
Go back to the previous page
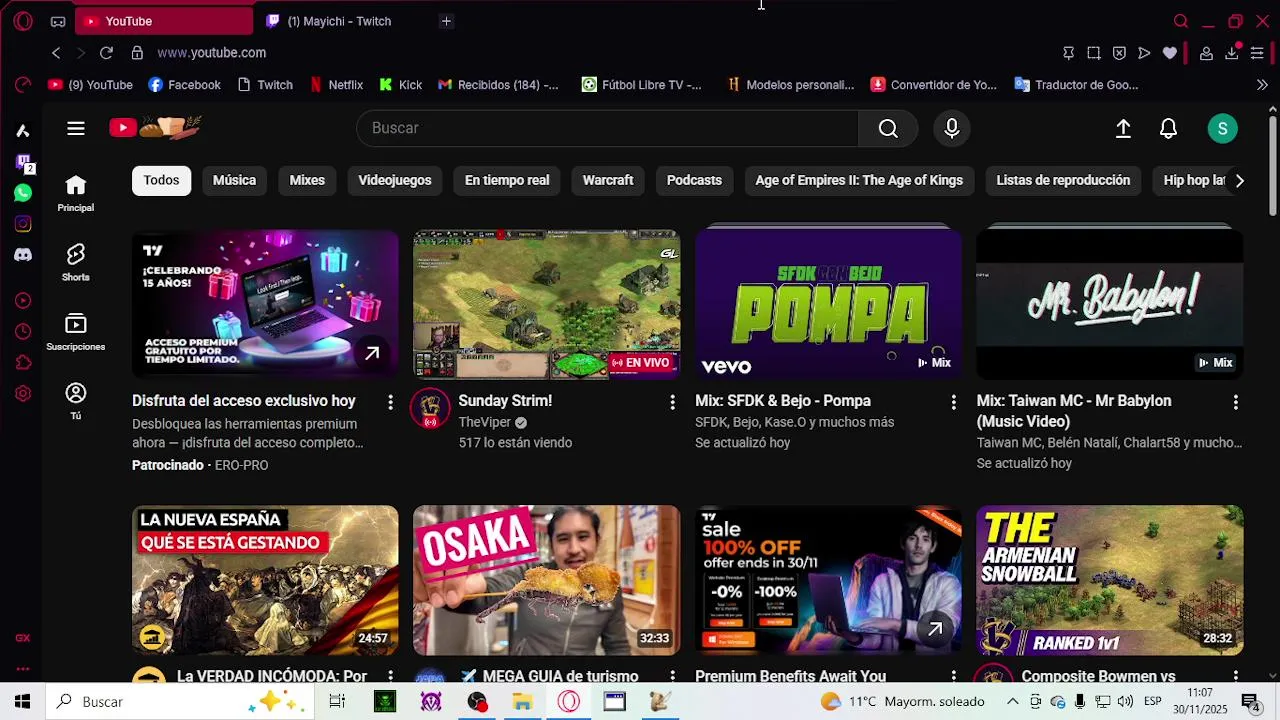tap(56, 53)
